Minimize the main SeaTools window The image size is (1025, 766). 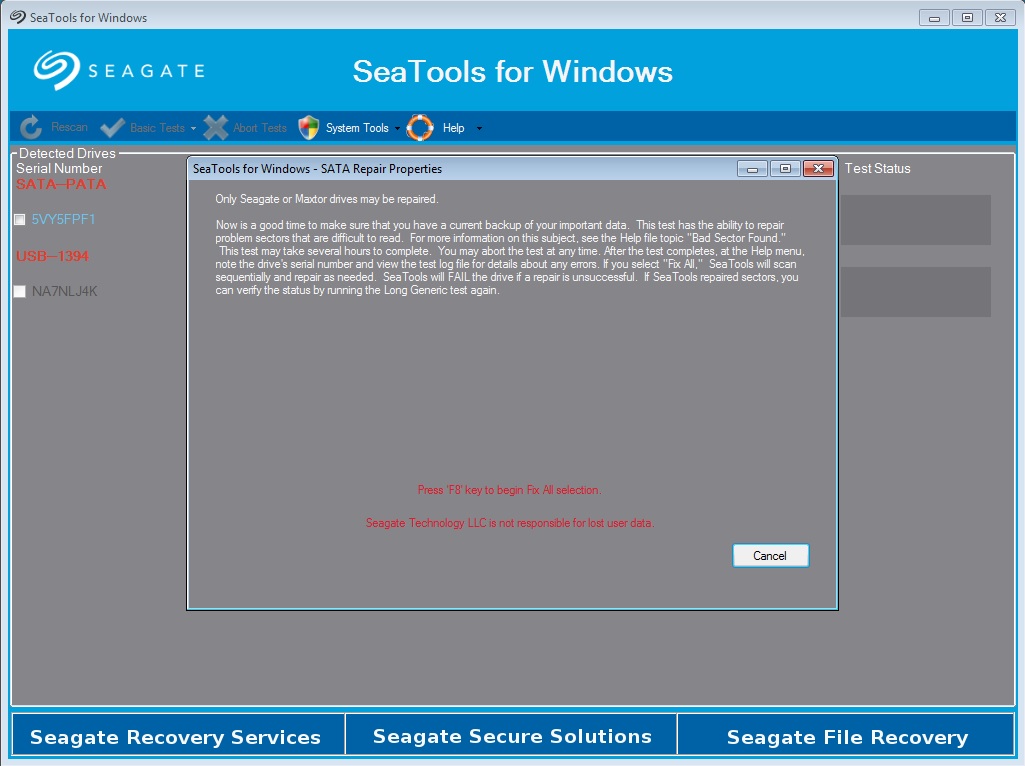pos(934,18)
